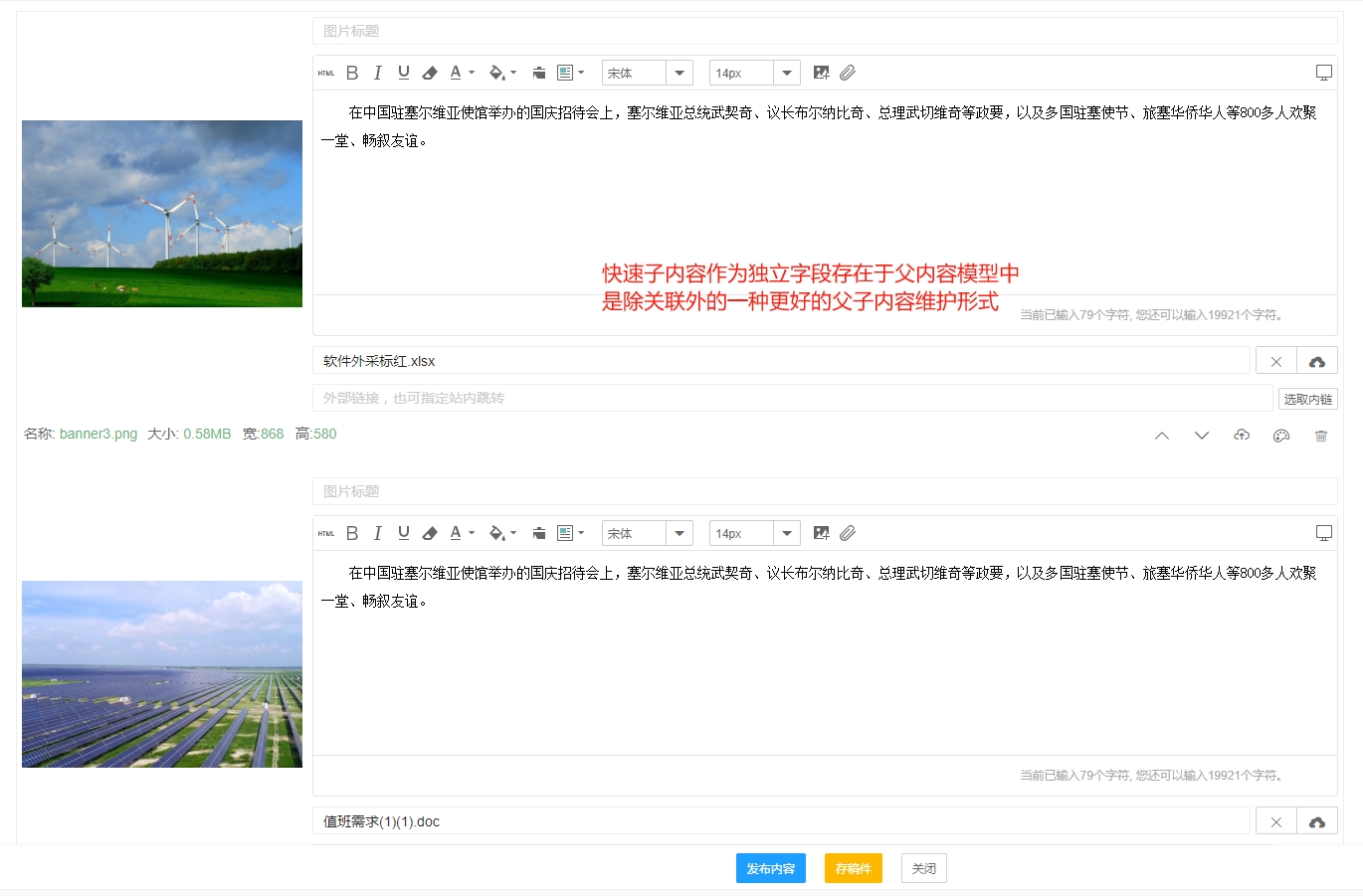Viewport: 1363px width, 896px height.
Task: Upload a file beside 软件外采标红.xlsx
Action: (1317, 361)
